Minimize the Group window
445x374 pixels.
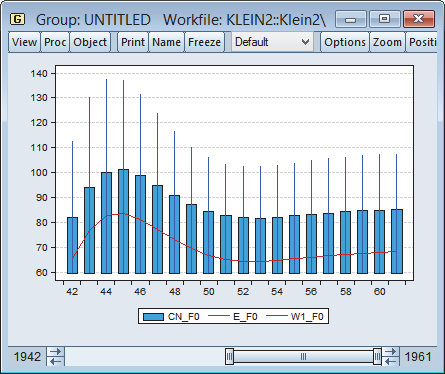coord(350,19)
